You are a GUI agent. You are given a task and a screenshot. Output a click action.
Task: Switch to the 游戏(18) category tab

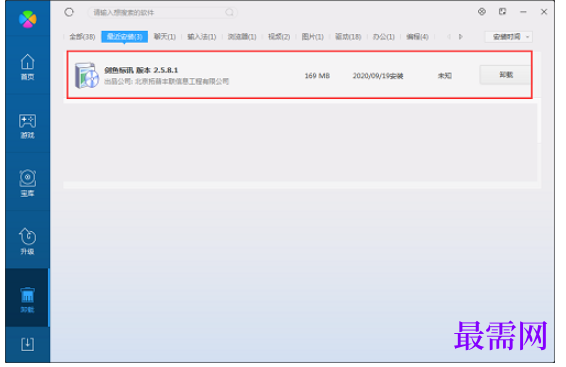point(348,37)
